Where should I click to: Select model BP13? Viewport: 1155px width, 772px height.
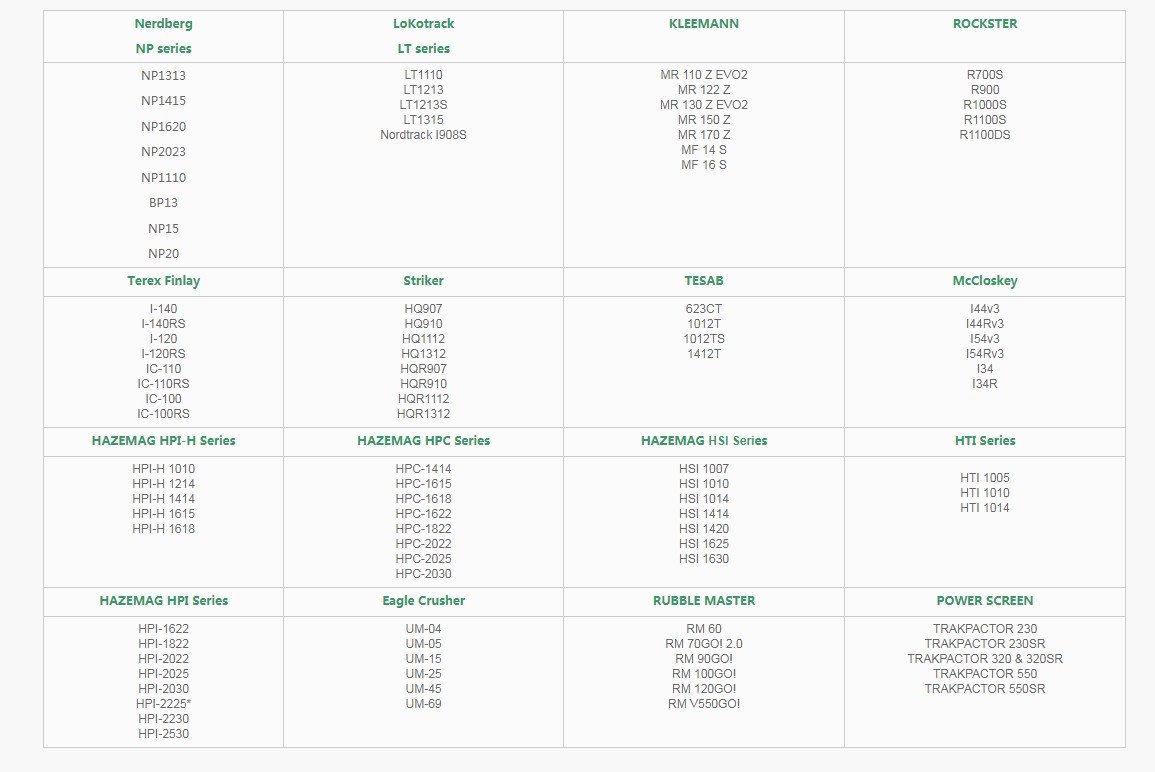164,203
